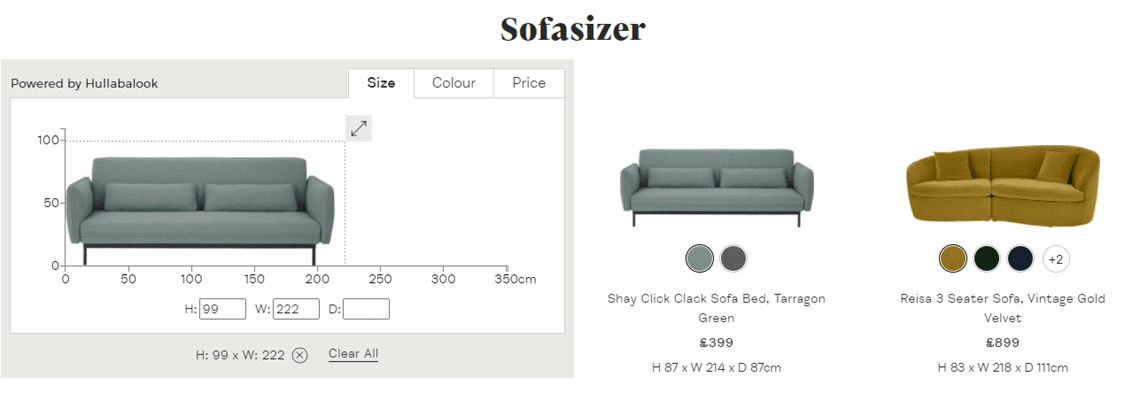Select the navy blue swatch for Reisa sofa
Viewport: 1140px width, 416px height.
tap(1020, 259)
